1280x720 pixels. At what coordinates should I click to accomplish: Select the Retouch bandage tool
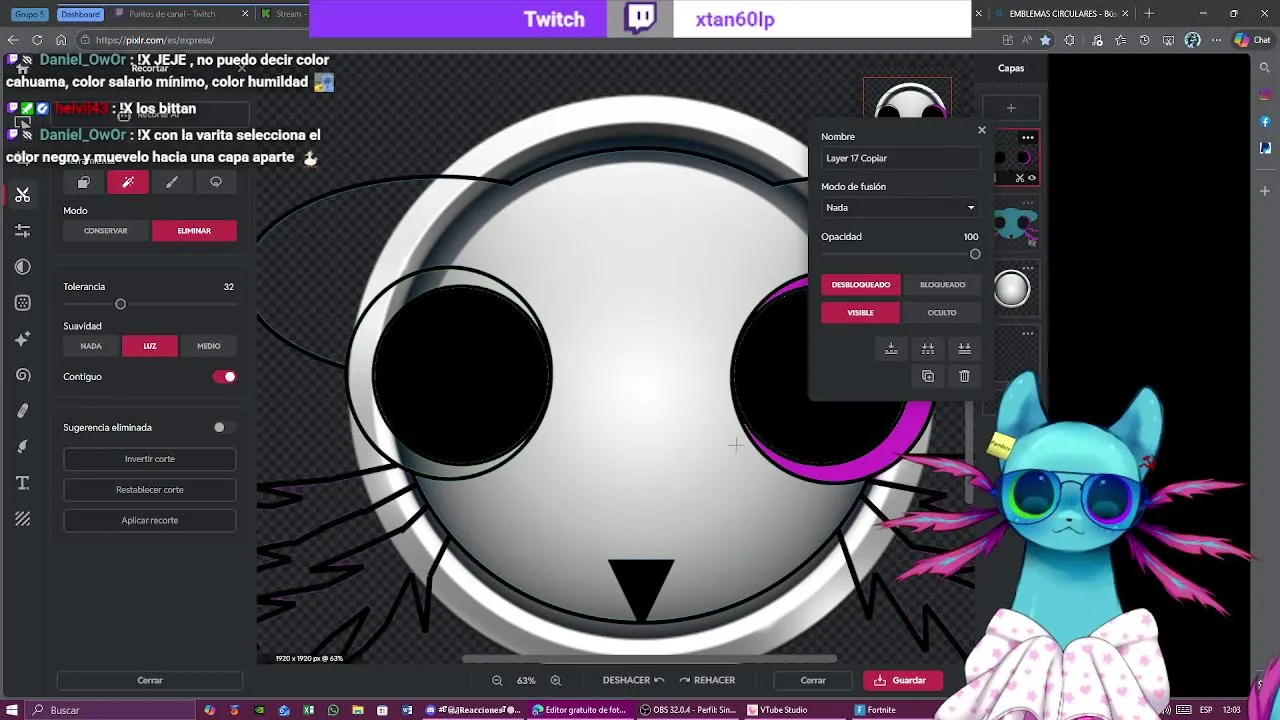[x=22, y=411]
